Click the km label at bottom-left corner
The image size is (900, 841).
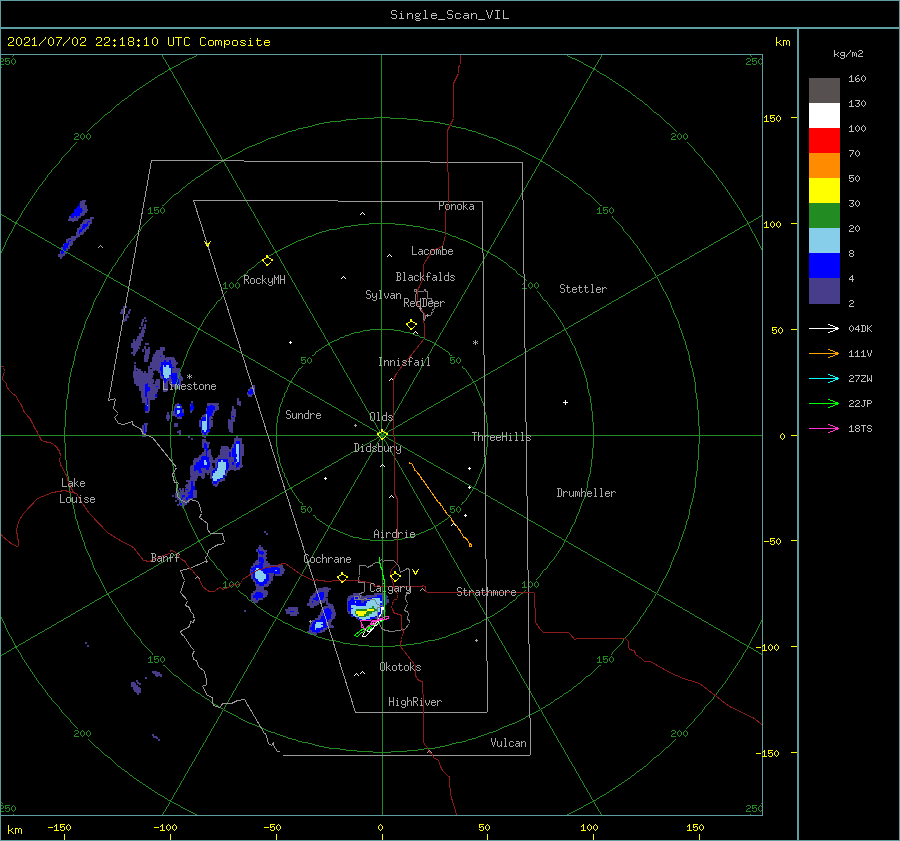click(14, 830)
